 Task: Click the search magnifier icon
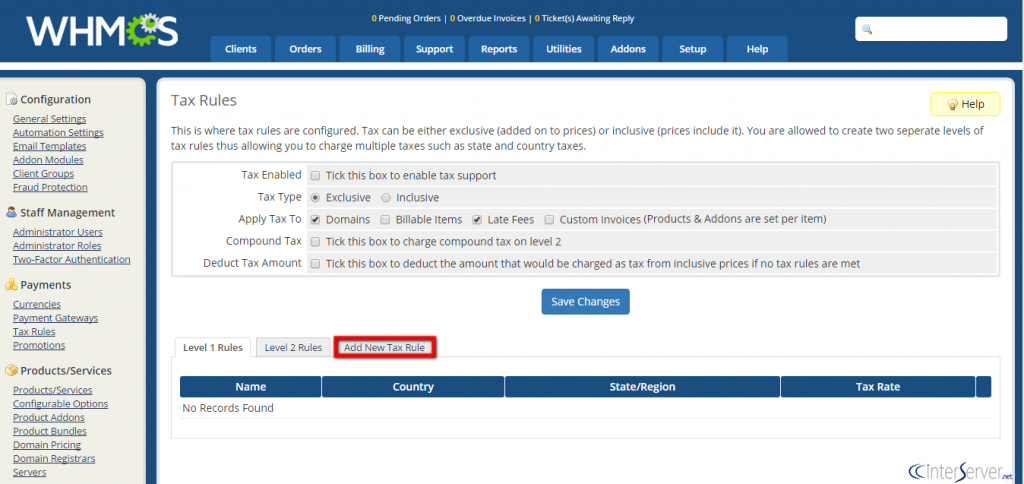pyautogui.click(x=867, y=29)
